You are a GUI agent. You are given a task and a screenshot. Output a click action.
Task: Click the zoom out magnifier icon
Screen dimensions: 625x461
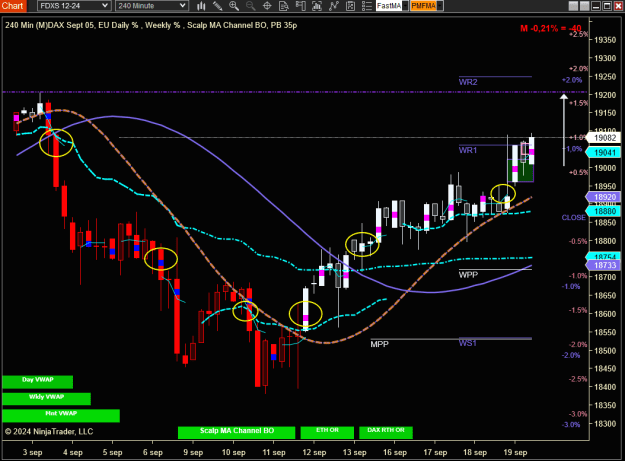coord(250,6)
